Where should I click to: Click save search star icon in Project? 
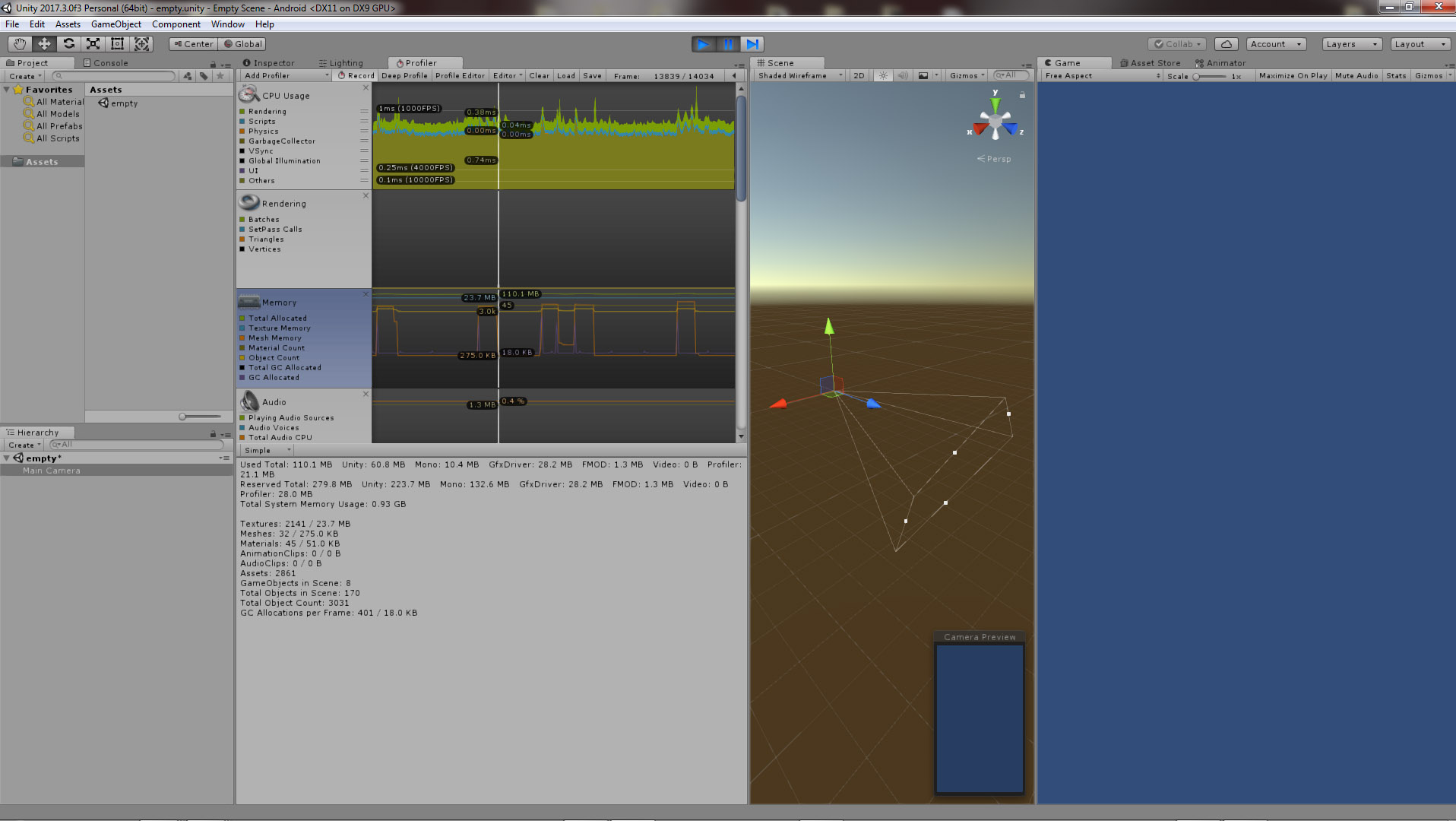pyautogui.click(x=220, y=76)
